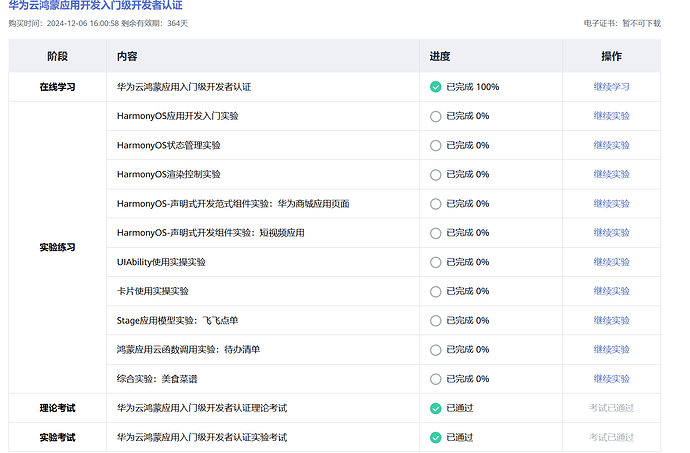Click the green checkmark in the 实验考试 row
690x453 pixels.
[x=435, y=438]
